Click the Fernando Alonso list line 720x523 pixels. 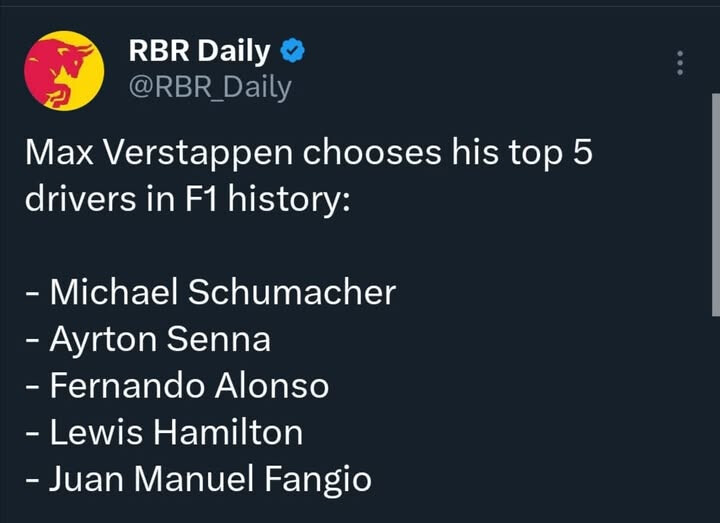(176, 386)
